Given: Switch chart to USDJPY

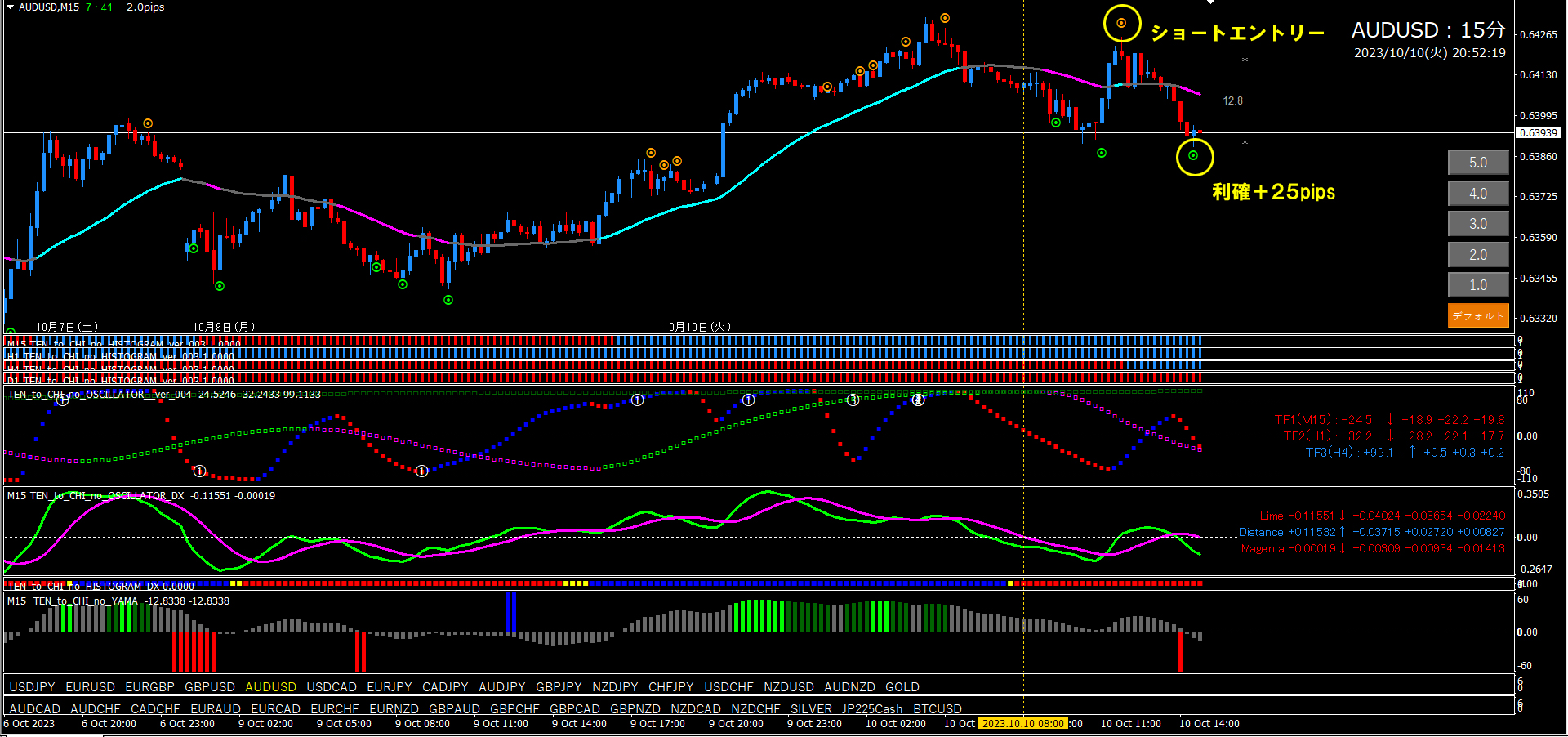Looking at the screenshot, I should (33, 687).
